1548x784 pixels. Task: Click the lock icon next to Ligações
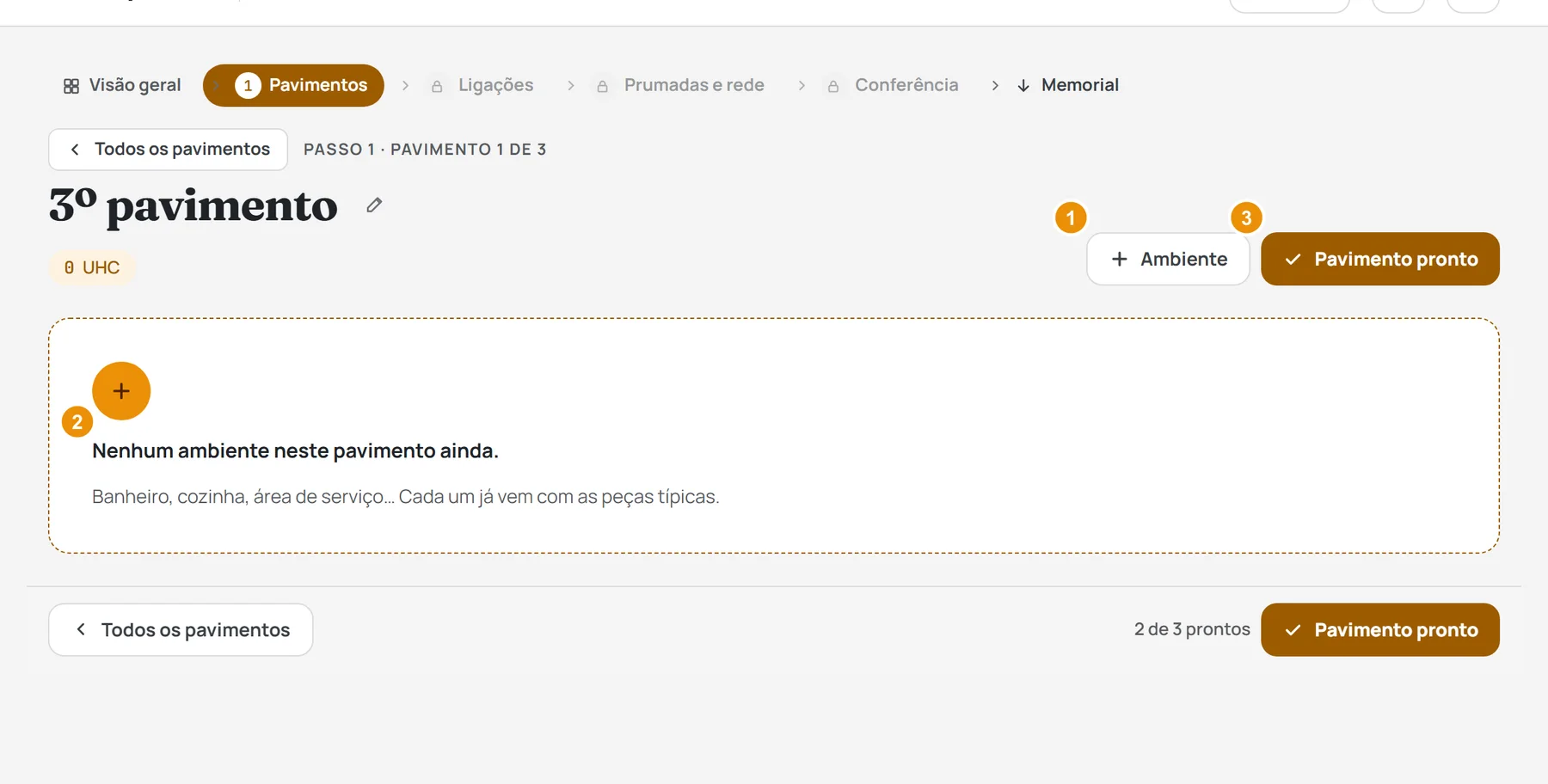(x=437, y=86)
